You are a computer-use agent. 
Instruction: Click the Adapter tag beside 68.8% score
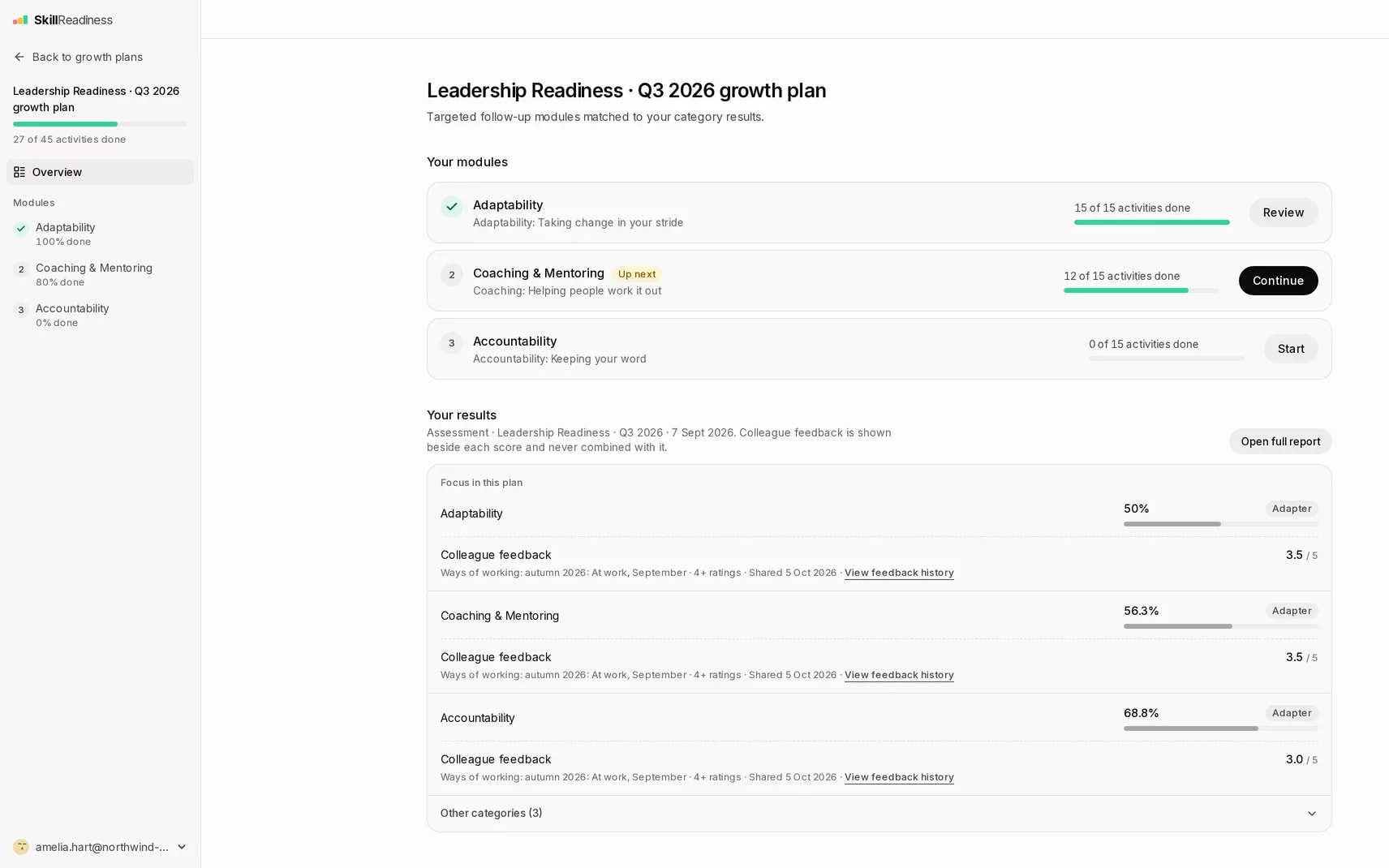click(x=1292, y=713)
